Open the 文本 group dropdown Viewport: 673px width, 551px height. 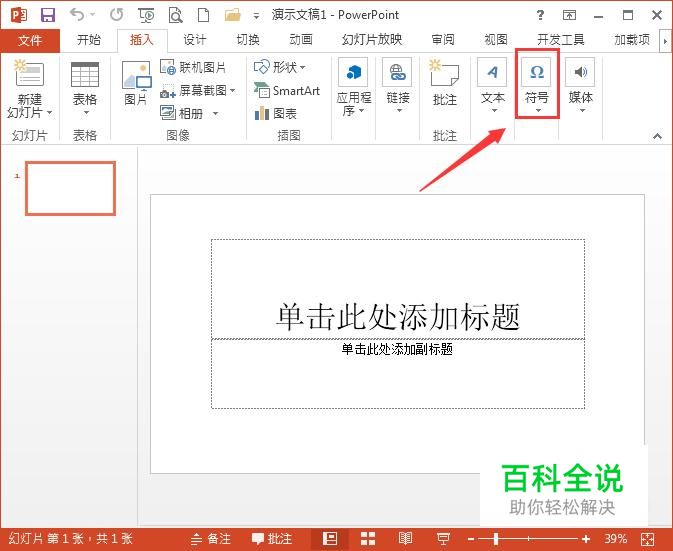tap(492, 86)
